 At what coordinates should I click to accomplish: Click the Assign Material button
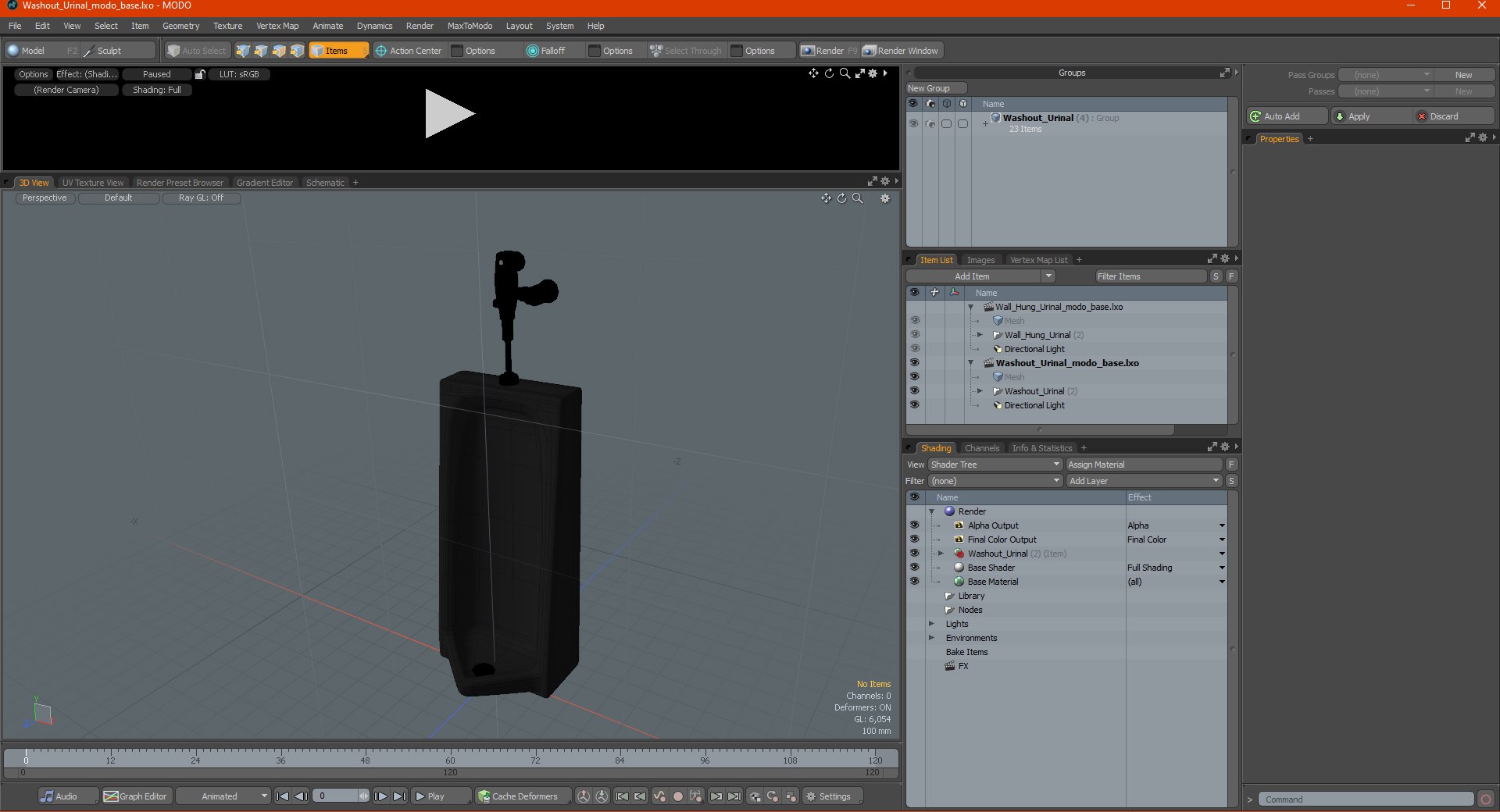coord(1144,465)
